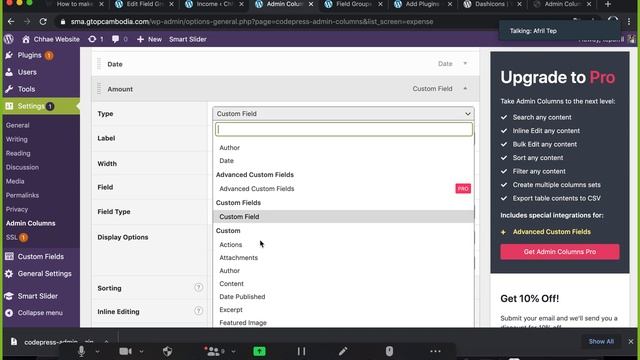Click Inline Editing help question mark
640x360 pixels.
tap(198, 311)
